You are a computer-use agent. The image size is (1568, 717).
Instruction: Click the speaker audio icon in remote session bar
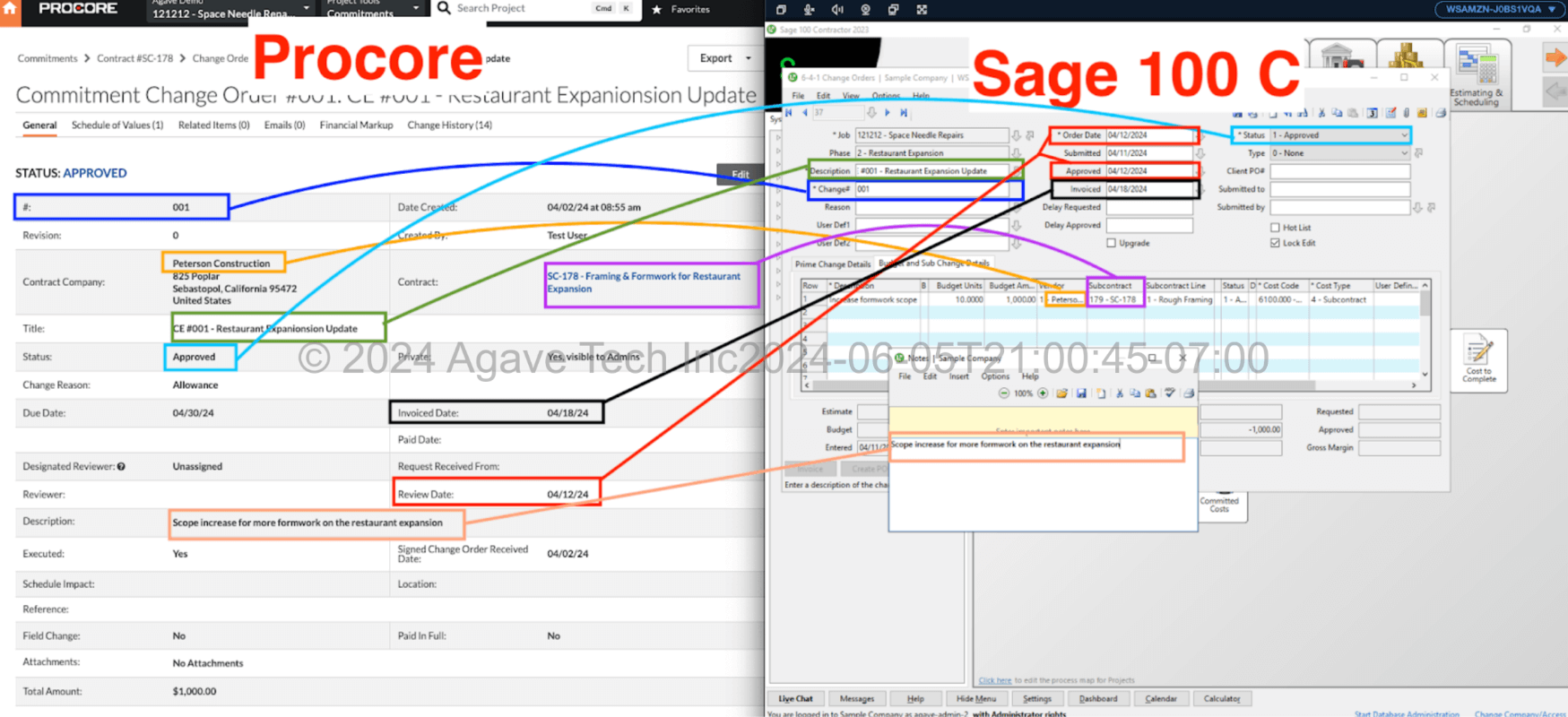pyautogui.click(x=837, y=10)
